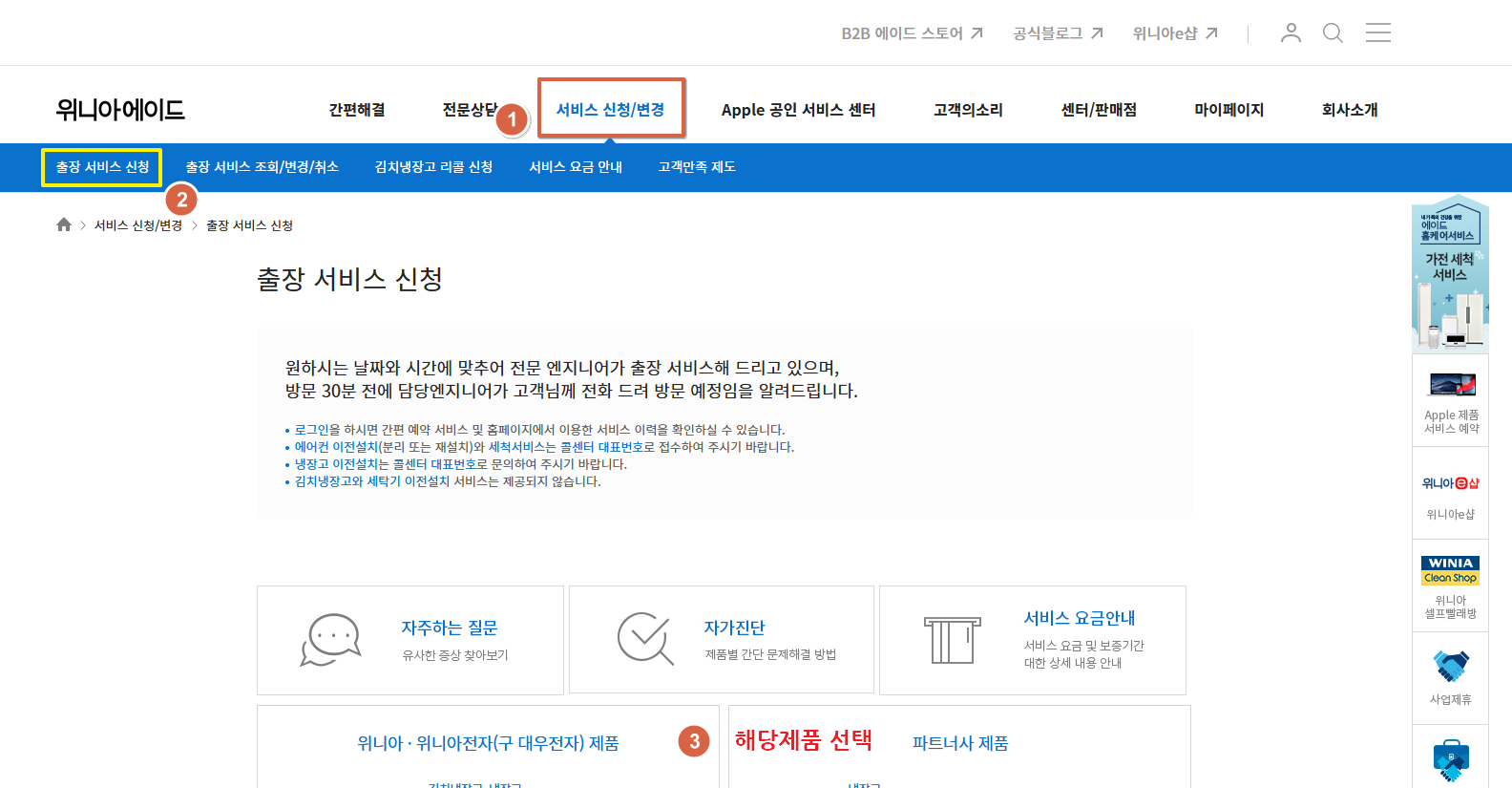Open the 전문상담 menu
1512x788 pixels.
(470, 110)
